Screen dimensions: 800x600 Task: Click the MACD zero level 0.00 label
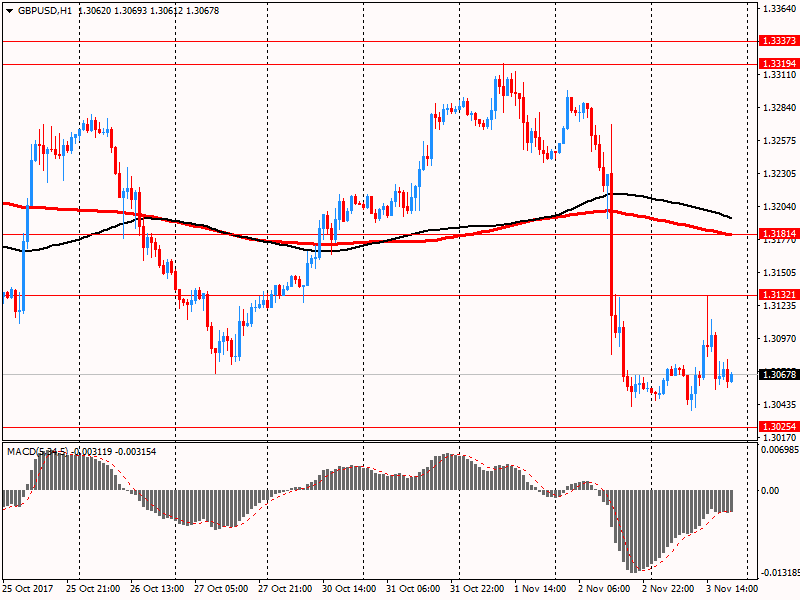point(770,491)
